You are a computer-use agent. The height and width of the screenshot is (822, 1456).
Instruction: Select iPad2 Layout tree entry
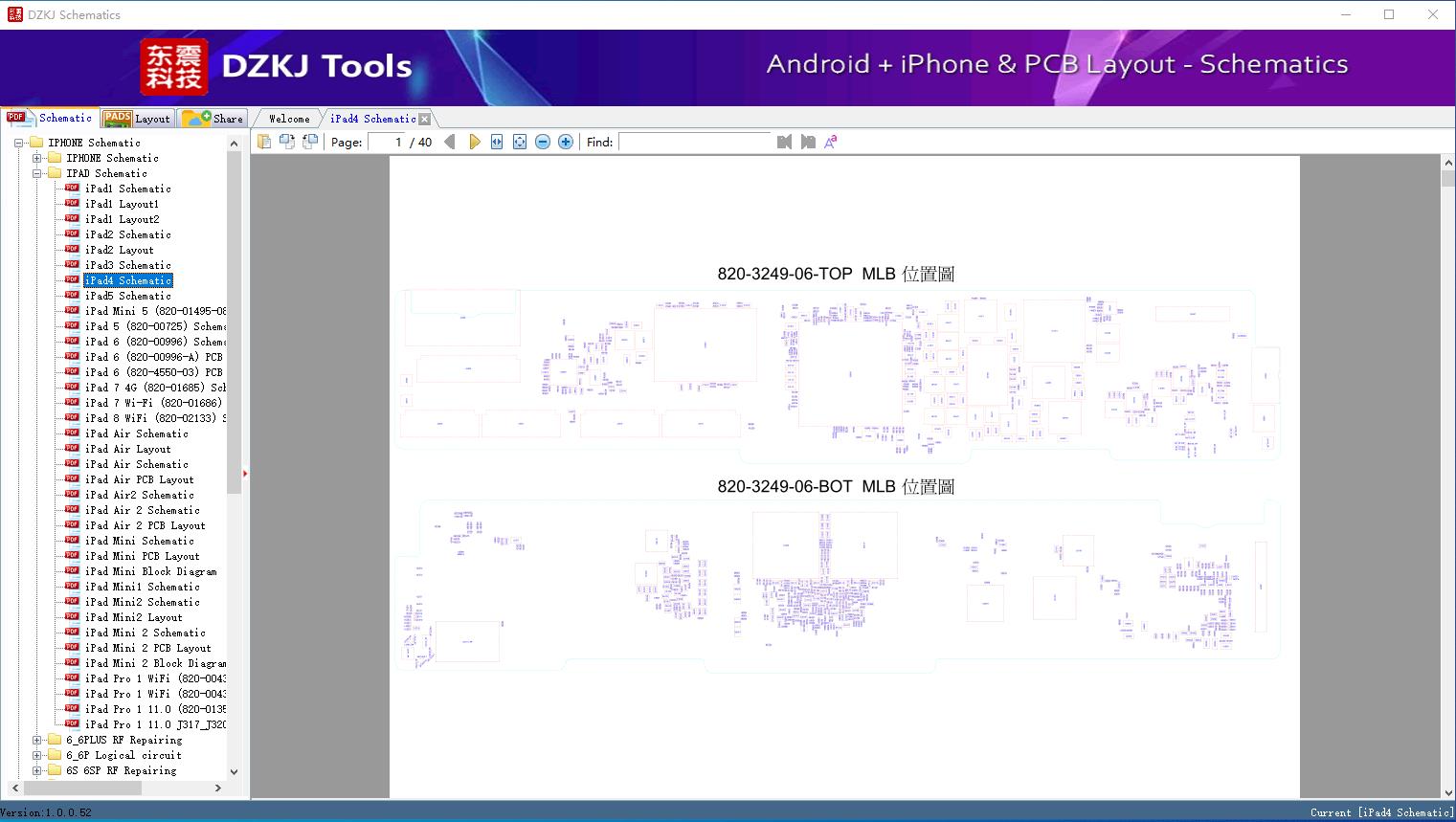pos(119,250)
